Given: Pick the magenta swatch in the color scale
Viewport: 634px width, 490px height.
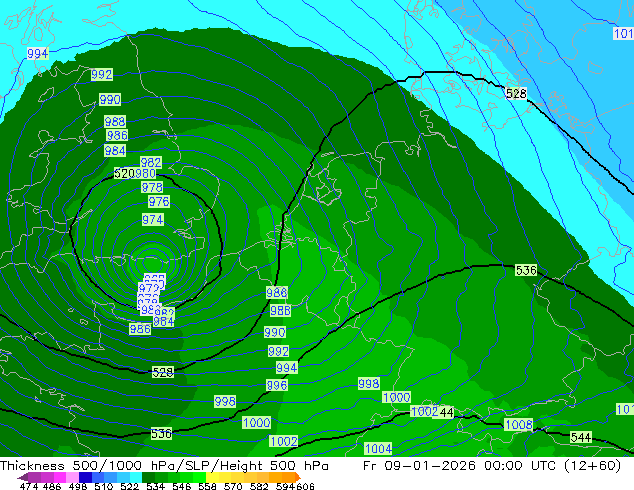Looking at the screenshot, I should (55, 478).
